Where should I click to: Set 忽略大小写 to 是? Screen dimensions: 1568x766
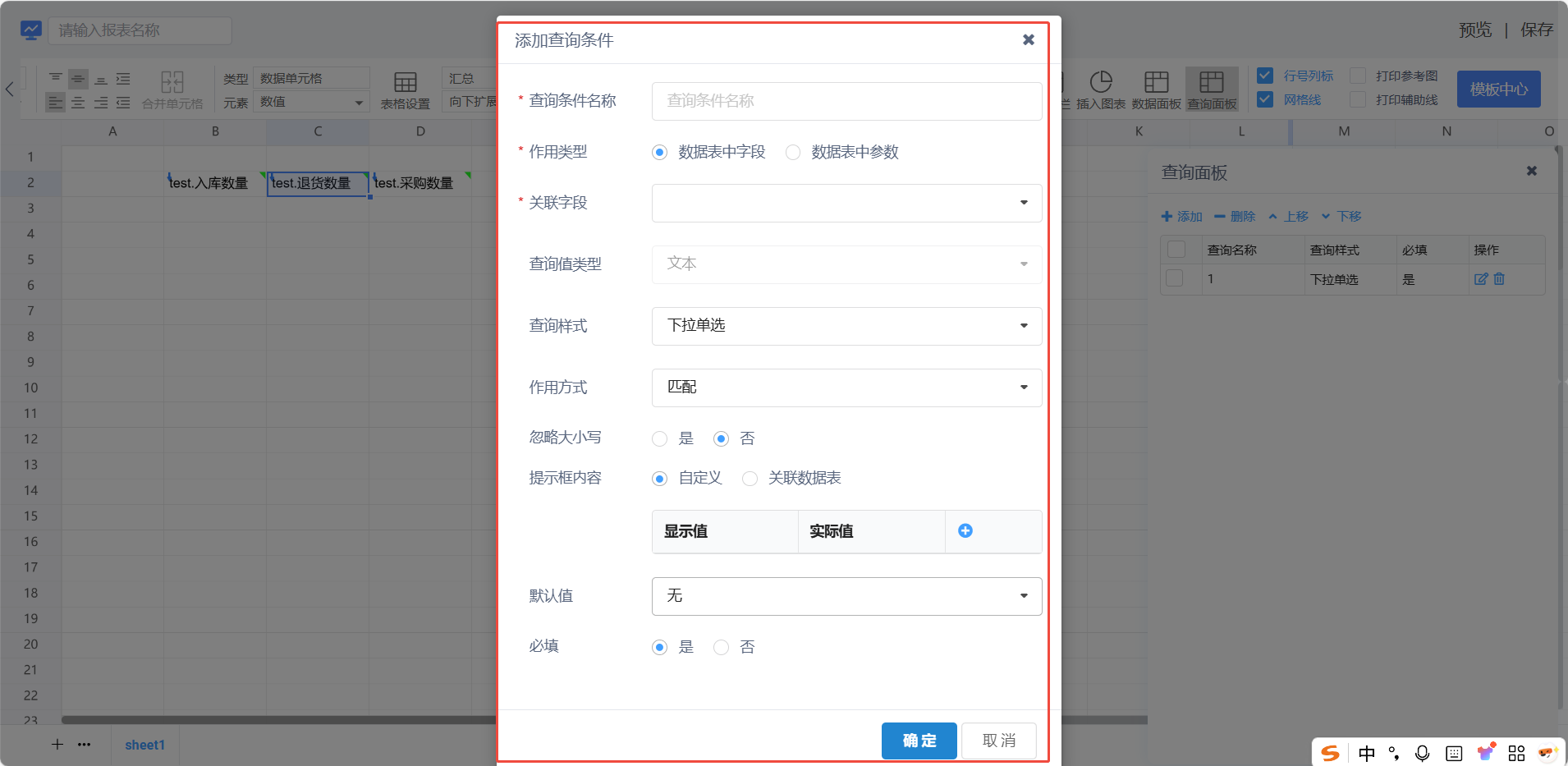[x=660, y=439]
